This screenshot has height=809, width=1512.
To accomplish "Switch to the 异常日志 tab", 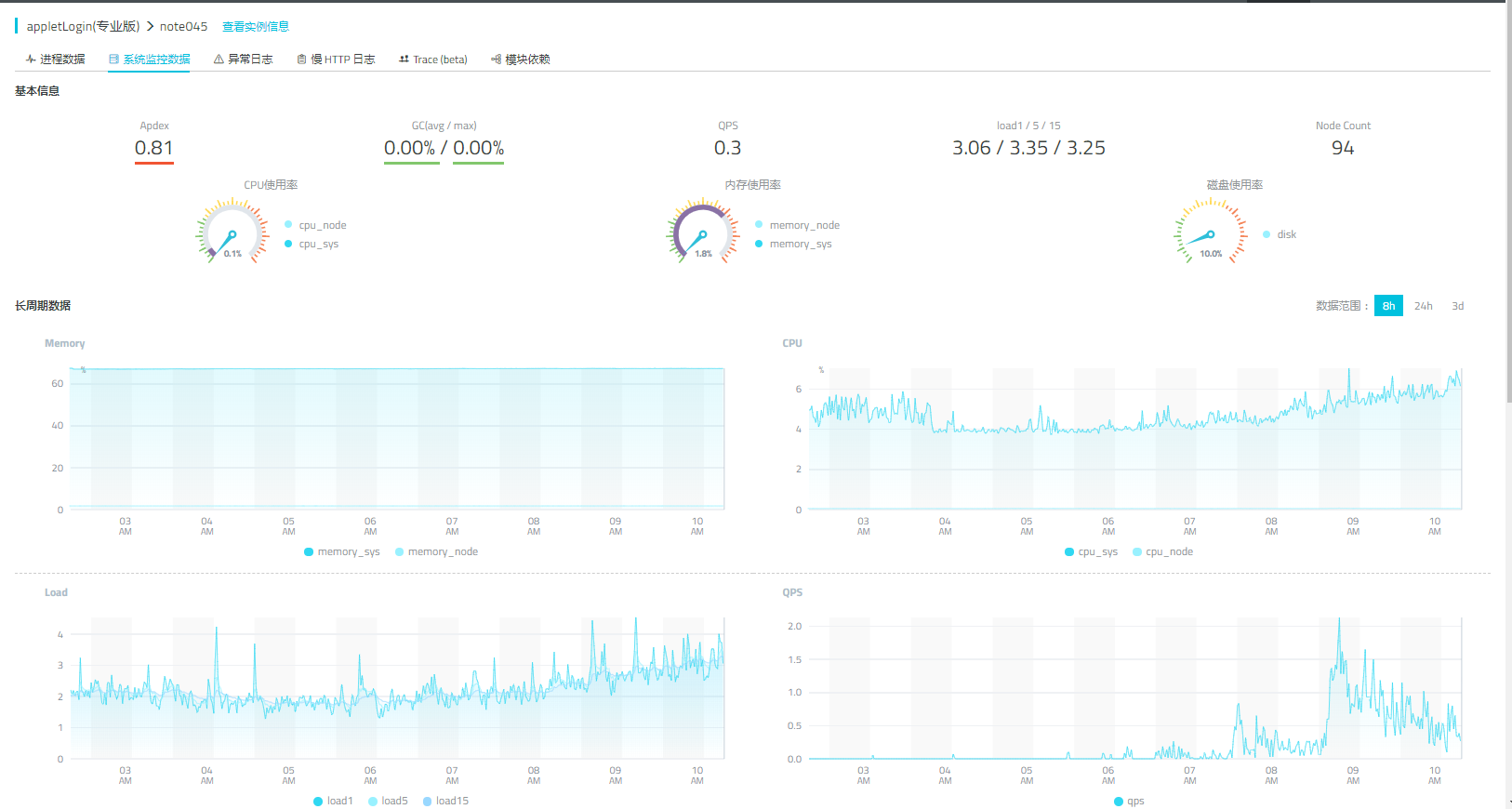I will (x=243, y=60).
